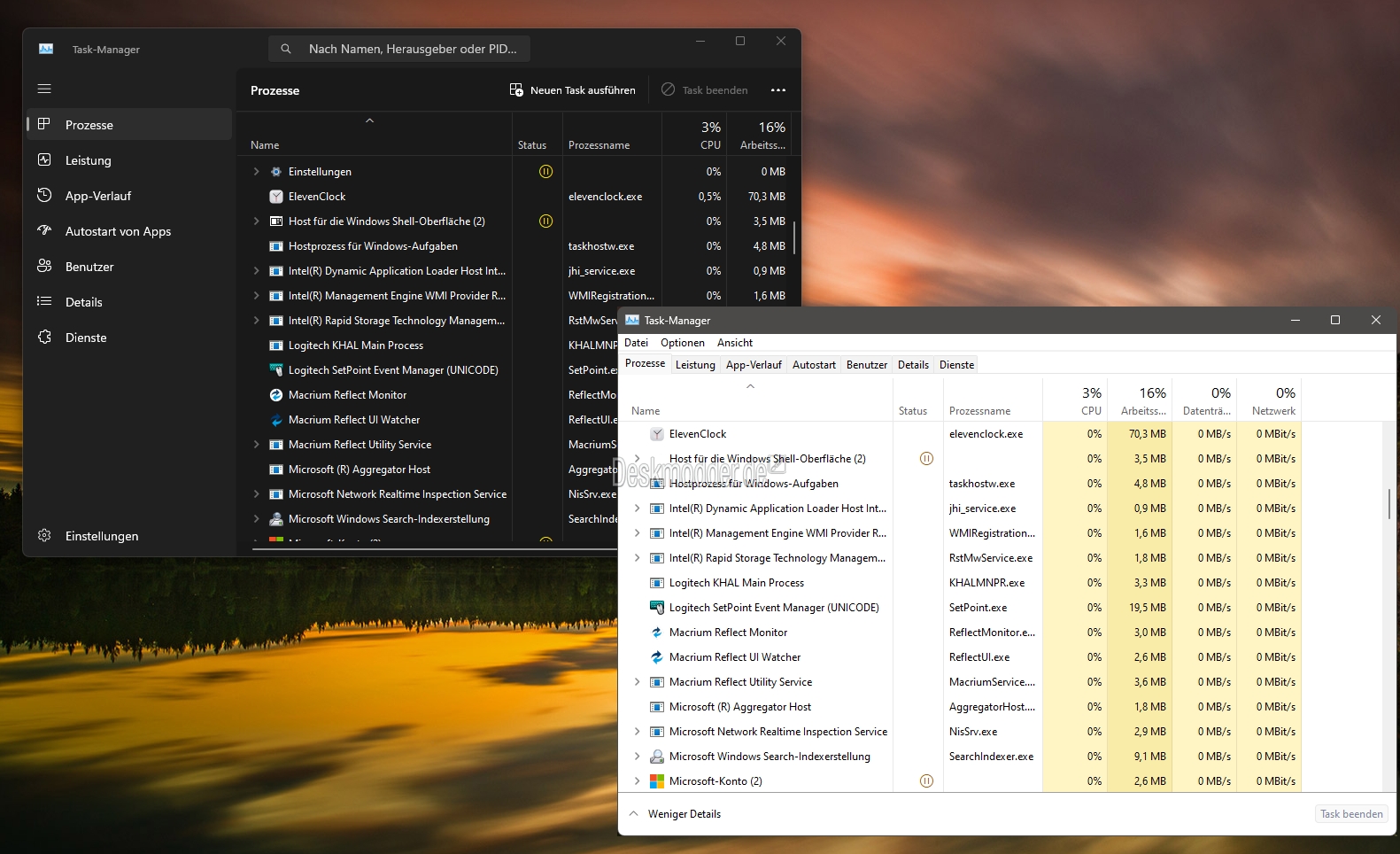Switch to App-Verlauf tab in light window
1400x854 pixels.
pos(754,365)
